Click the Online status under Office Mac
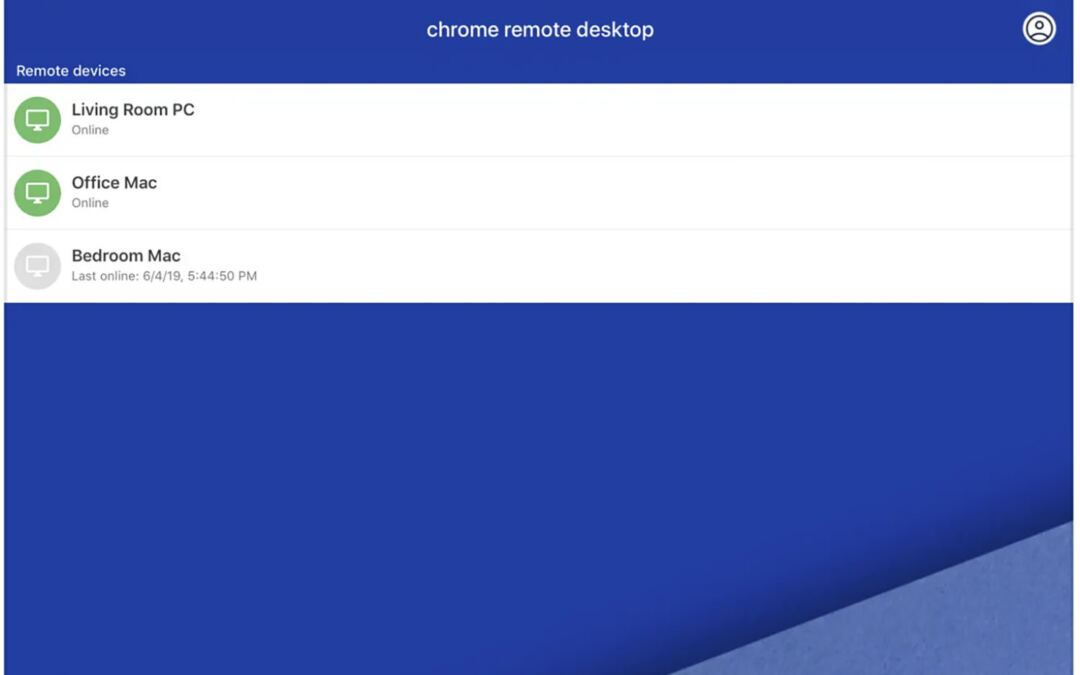The height and width of the screenshot is (675, 1080). tap(90, 203)
